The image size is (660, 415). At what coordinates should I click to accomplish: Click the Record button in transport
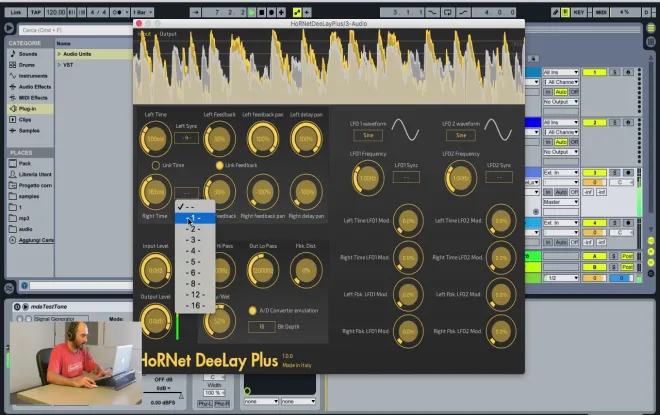[x=271, y=12]
